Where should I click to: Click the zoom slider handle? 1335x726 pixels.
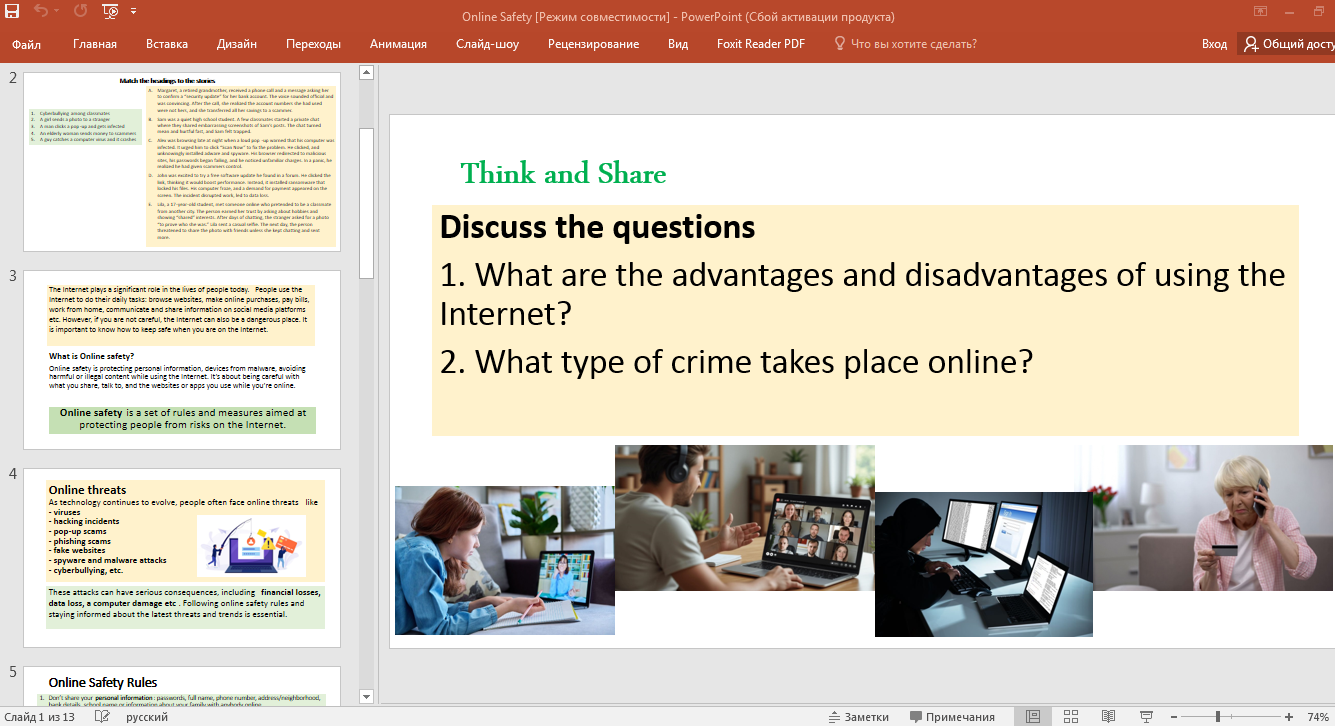(x=1217, y=716)
